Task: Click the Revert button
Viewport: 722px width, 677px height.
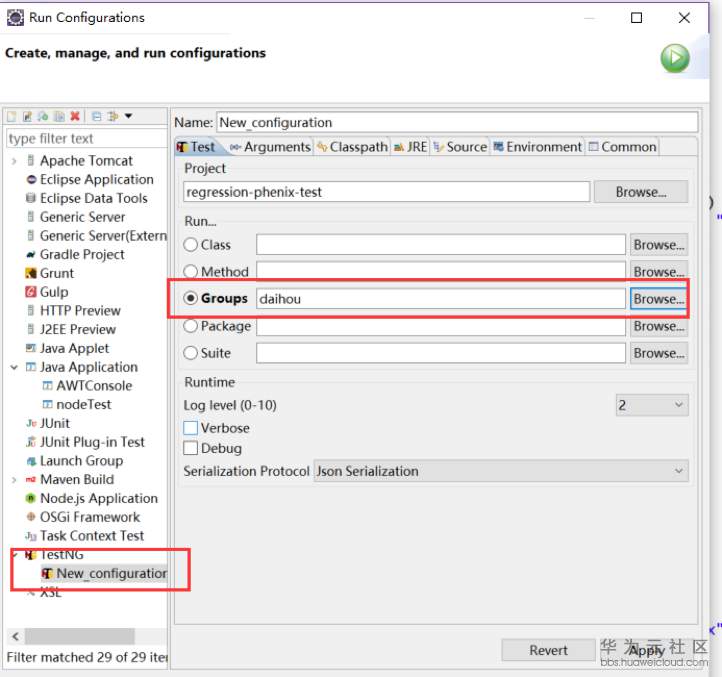Action: [x=548, y=650]
